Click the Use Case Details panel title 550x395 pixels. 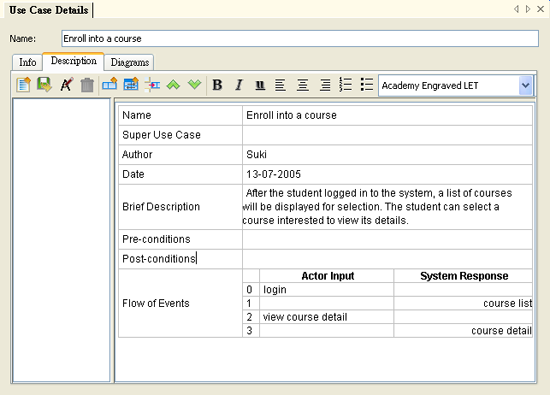(x=48, y=10)
